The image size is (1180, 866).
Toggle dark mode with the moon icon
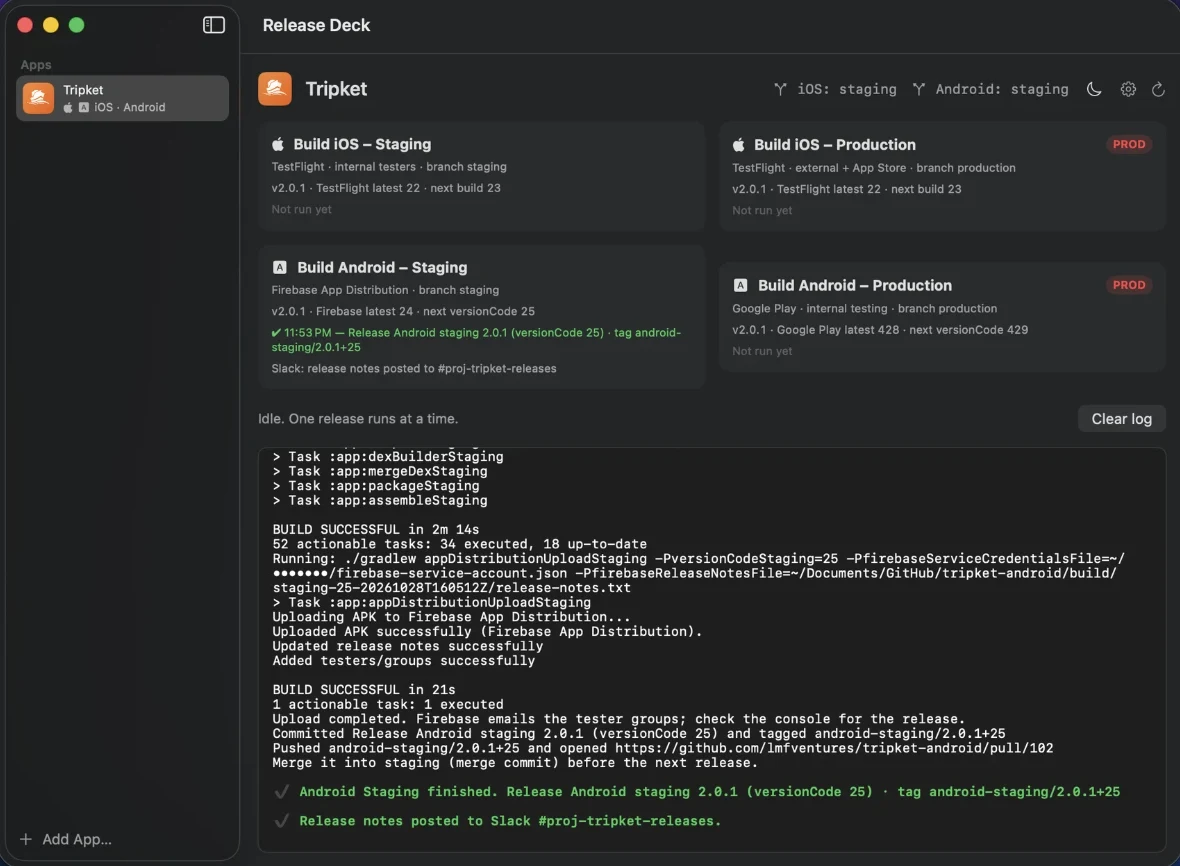(1094, 89)
